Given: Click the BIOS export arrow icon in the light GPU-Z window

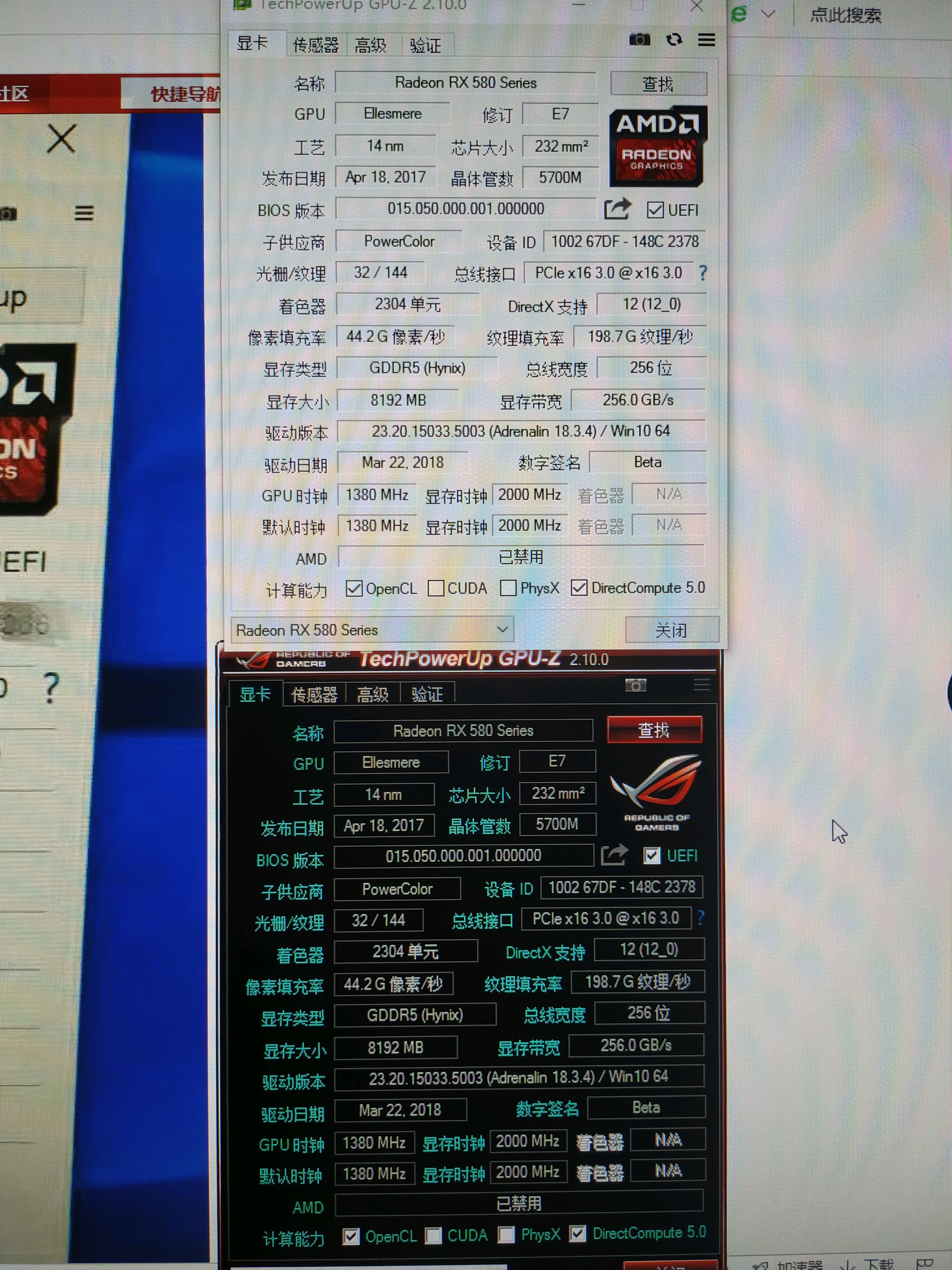Looking at the screenshot, I should [618, 209].
